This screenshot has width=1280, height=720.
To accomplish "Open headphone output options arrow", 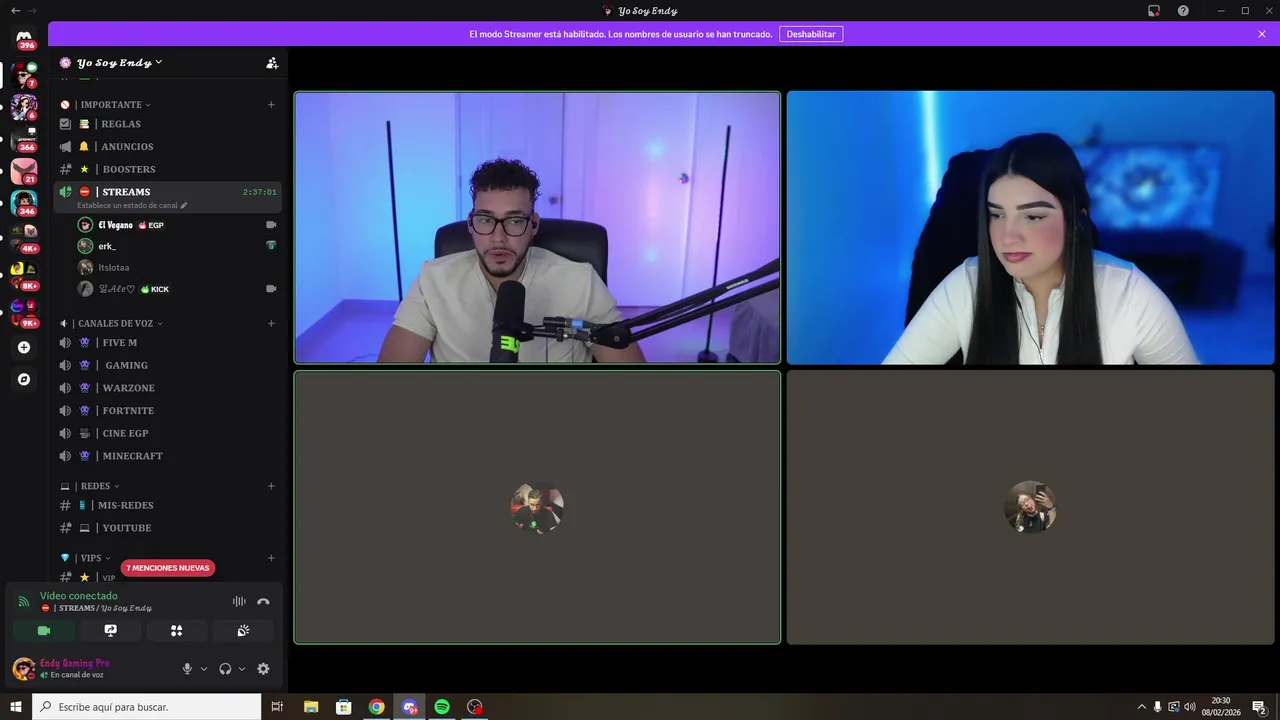I will 242,669.
